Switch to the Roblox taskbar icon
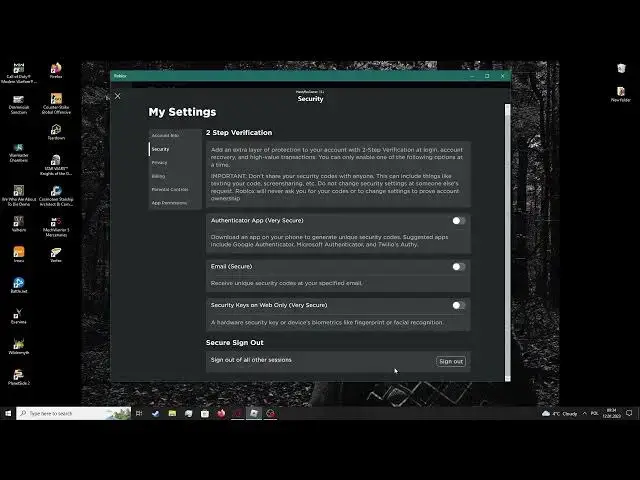The image size is (640, 480). [x=254, y=413]
